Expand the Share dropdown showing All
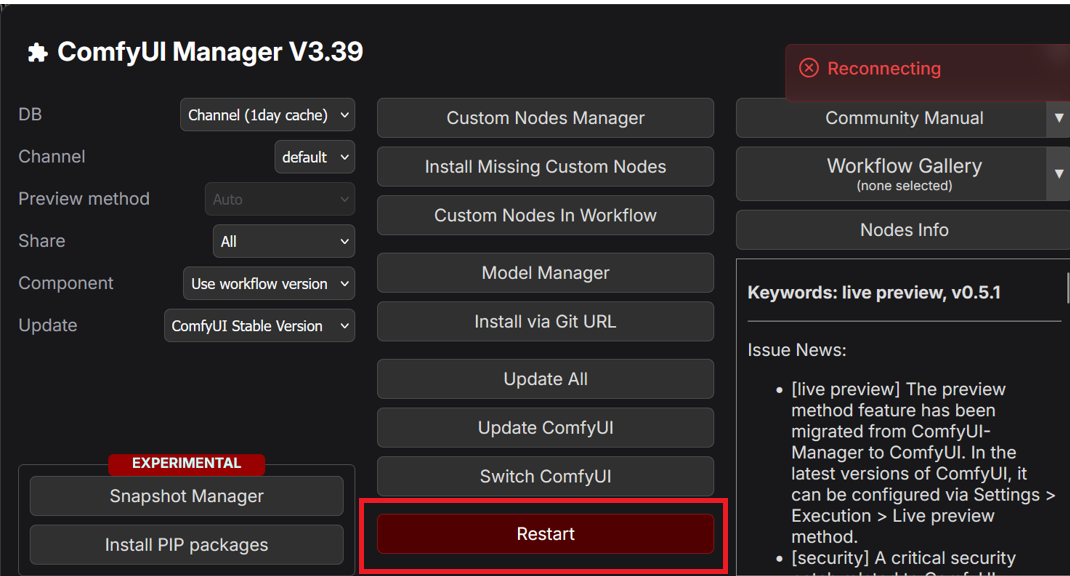The width and height of the screenshot is (1070, 576). tap(284, 241)
